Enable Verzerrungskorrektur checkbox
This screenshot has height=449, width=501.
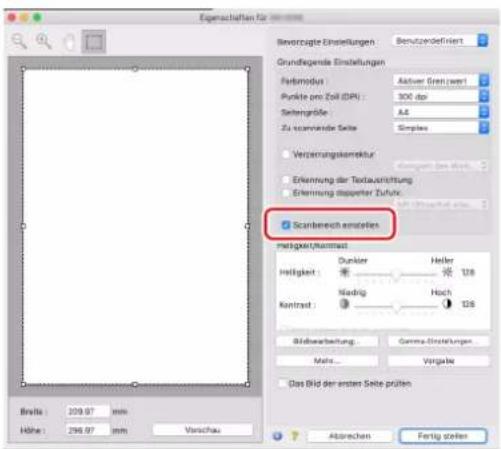(x=286, y=154)
